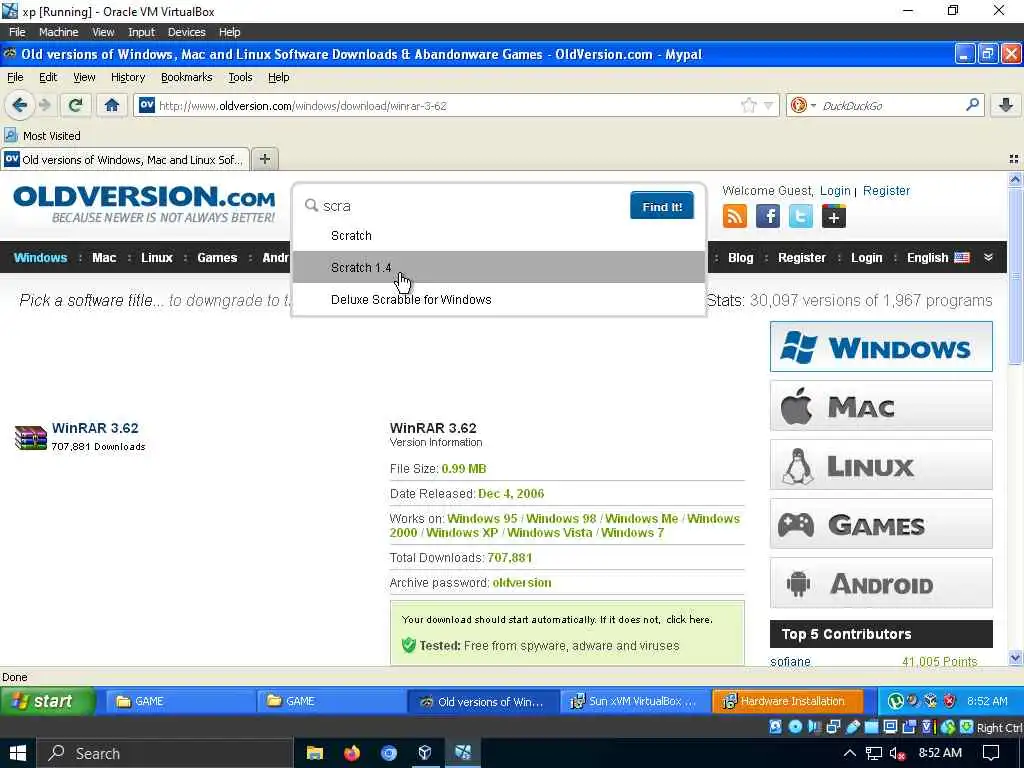Select the Old versions of Windows tab
The width and height of the screenshot is (1024, 768).
point(125,159)
